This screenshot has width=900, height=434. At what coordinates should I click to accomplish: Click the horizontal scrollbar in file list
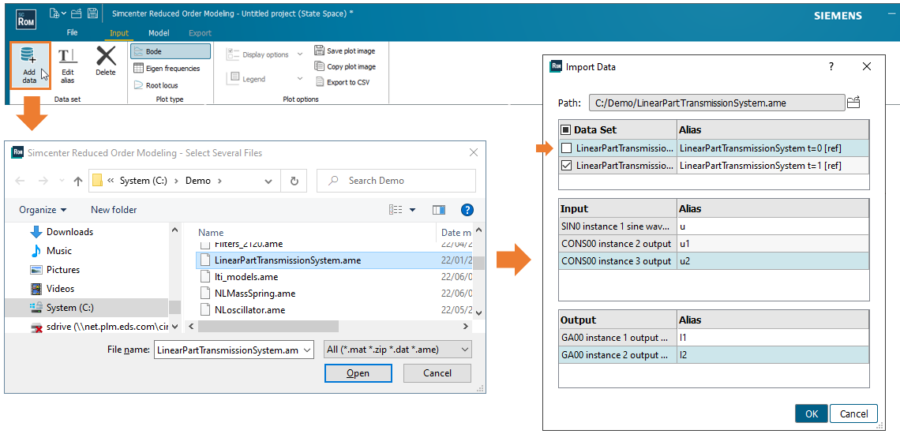pyautogui.click(x=267, y=326)
